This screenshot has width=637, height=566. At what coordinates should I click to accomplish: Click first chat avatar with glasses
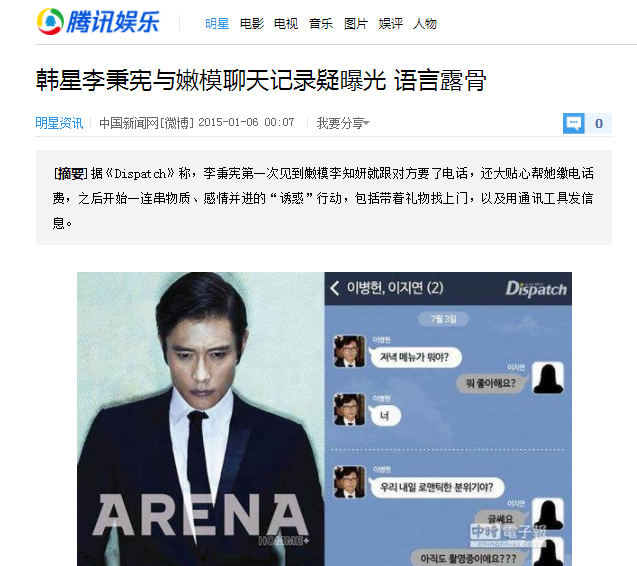coord(349,351)
